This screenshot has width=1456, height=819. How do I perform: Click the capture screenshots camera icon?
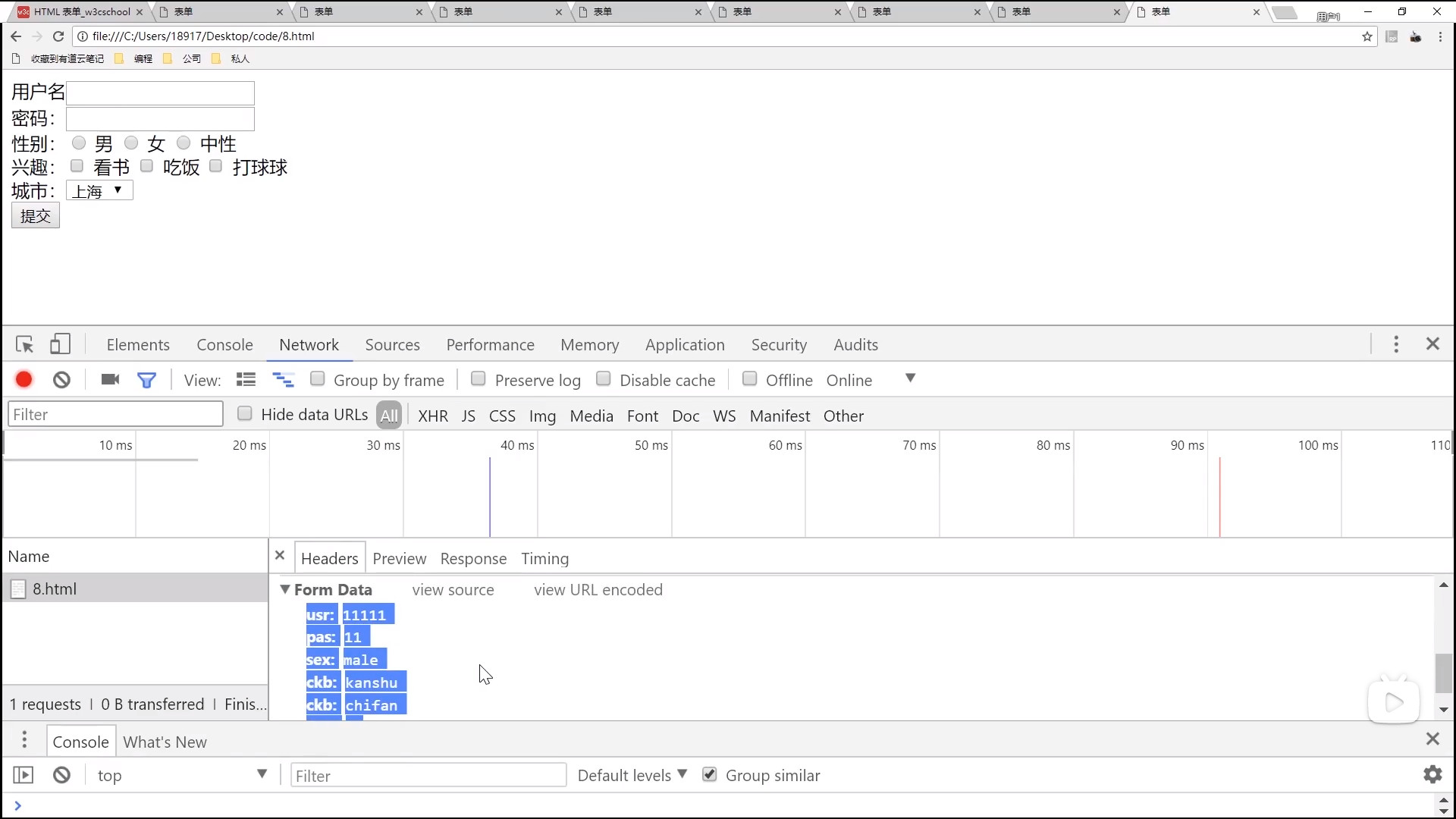[x=110, y=380]
